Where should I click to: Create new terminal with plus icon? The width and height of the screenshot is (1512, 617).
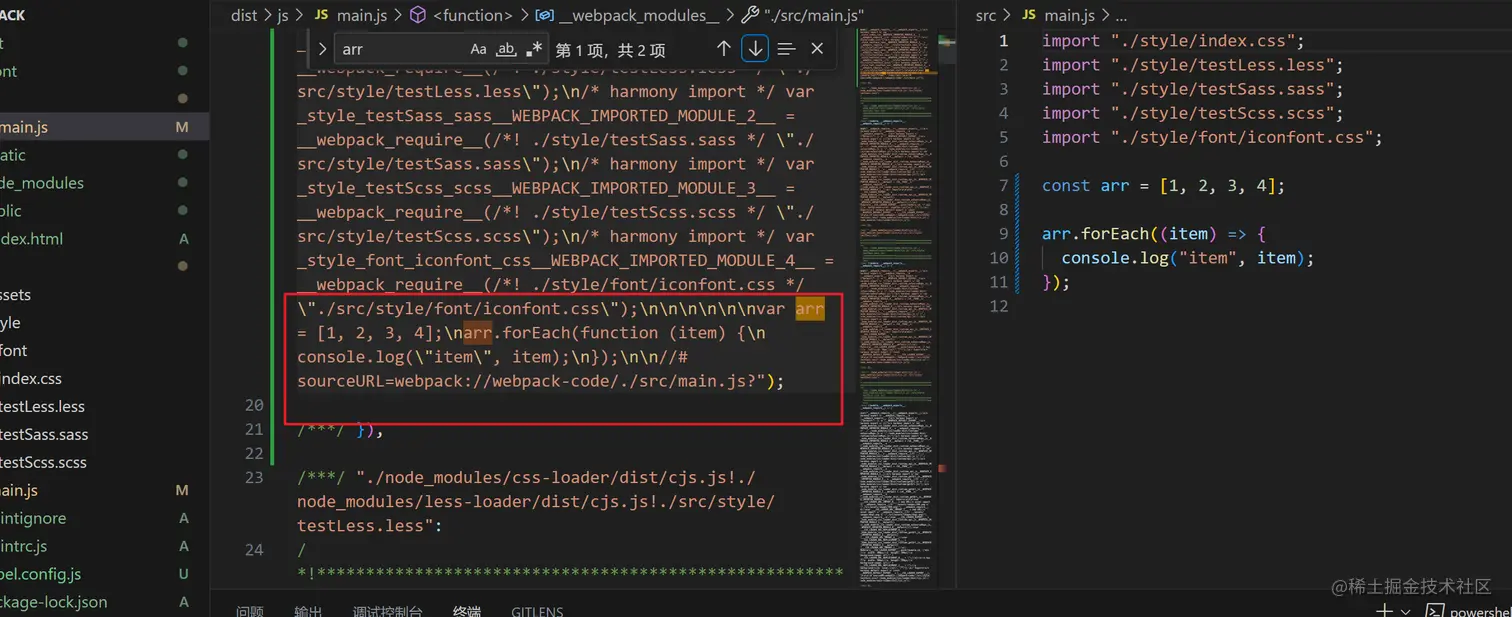1384,611
